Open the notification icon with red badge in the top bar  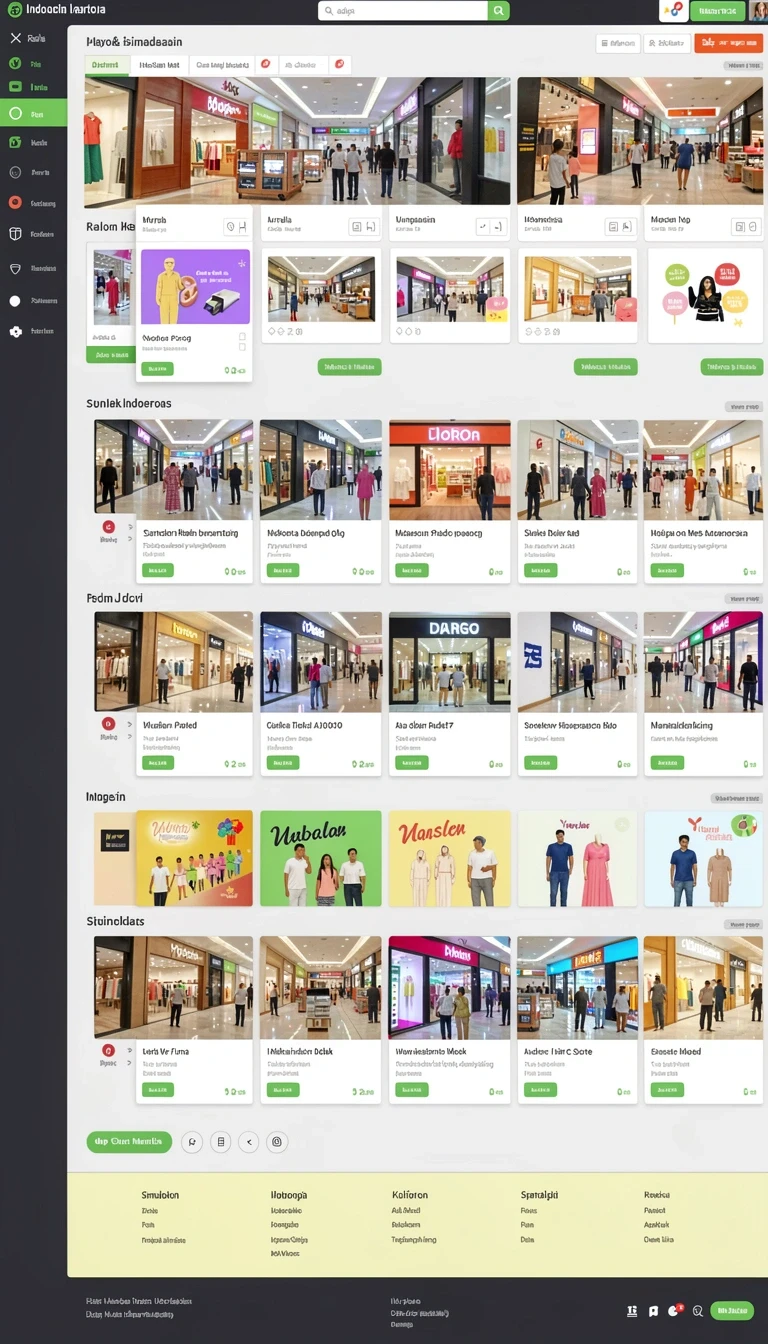tap(672, 11)
